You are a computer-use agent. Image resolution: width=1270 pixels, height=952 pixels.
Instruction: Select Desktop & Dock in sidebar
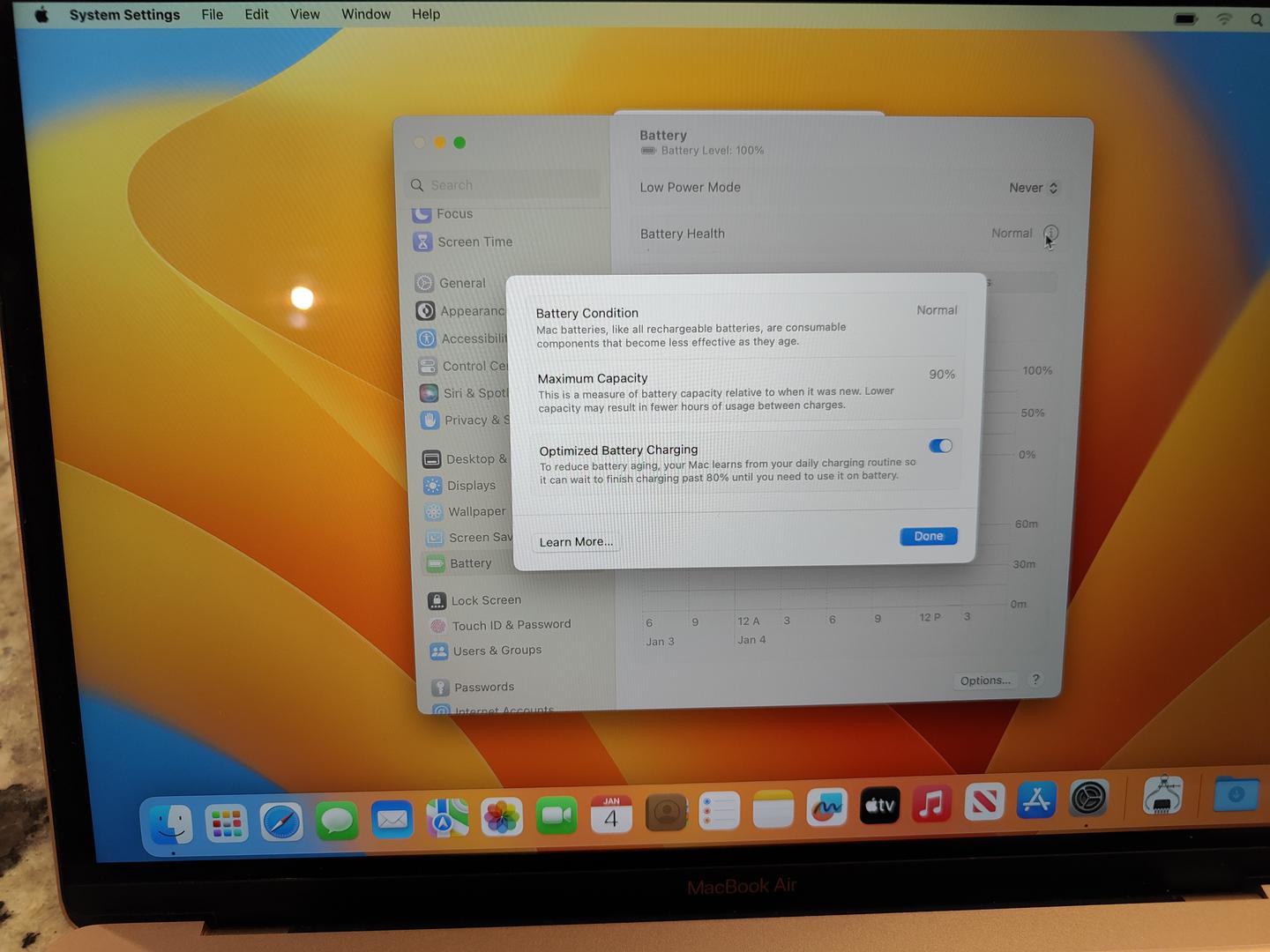[466, 459]
